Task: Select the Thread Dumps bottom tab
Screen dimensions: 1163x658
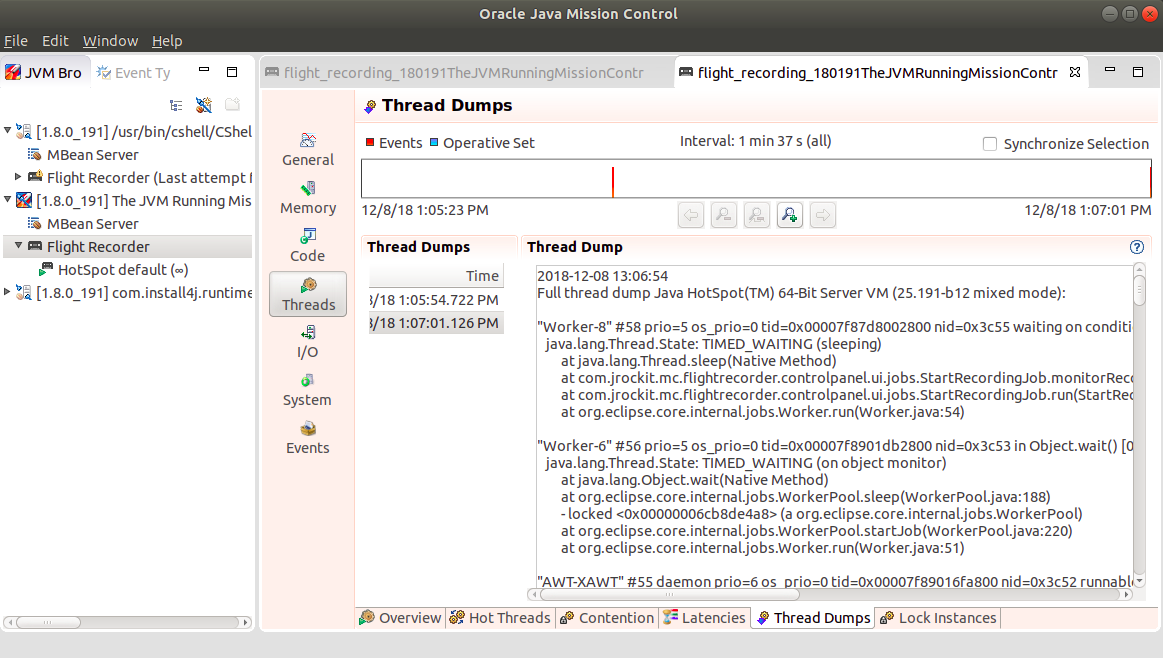Action: pyautogui.click(x=814, y=618)
